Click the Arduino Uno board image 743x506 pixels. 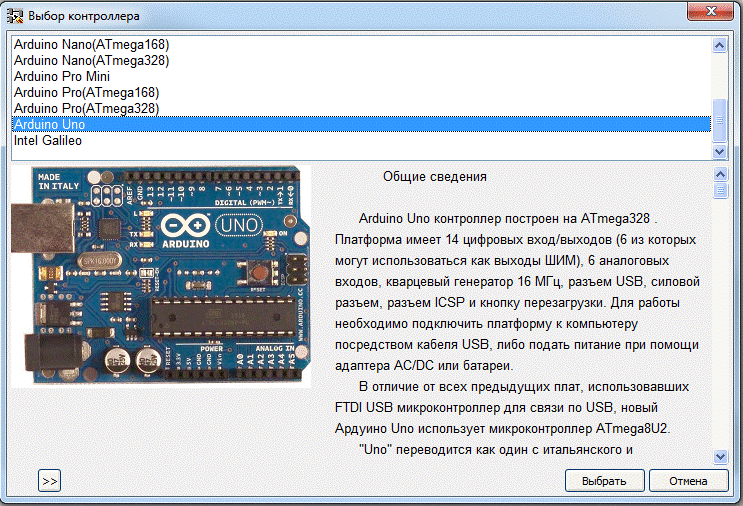click(x=162, y=277)
